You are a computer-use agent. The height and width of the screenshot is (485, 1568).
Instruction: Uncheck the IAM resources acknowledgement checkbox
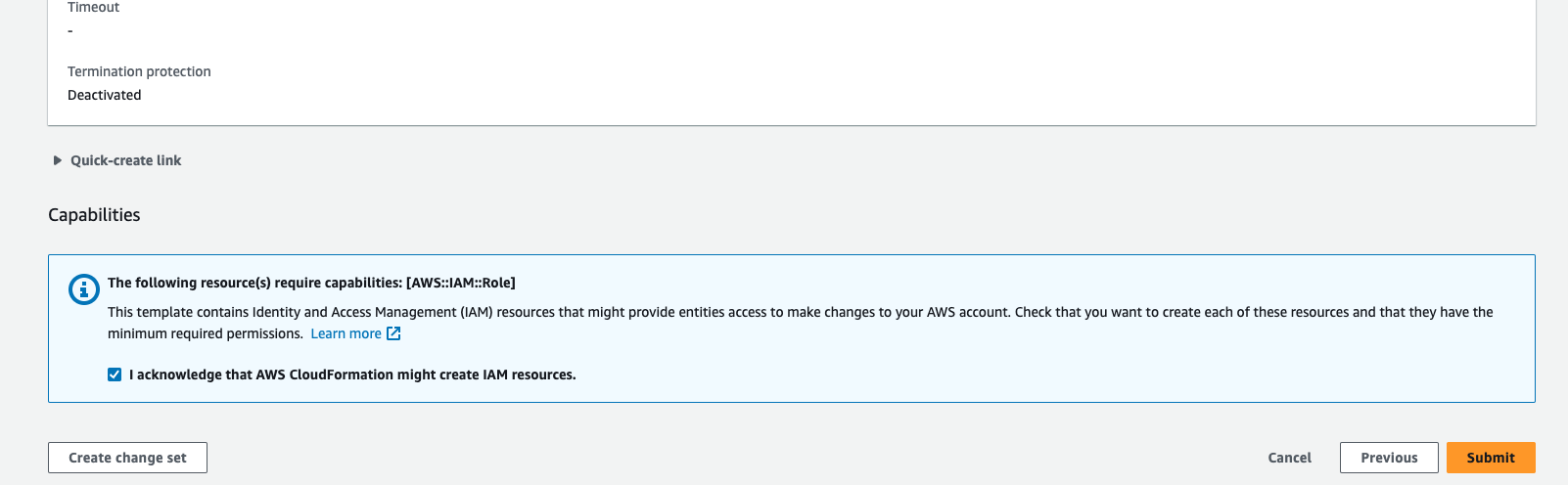coord(115,375)
